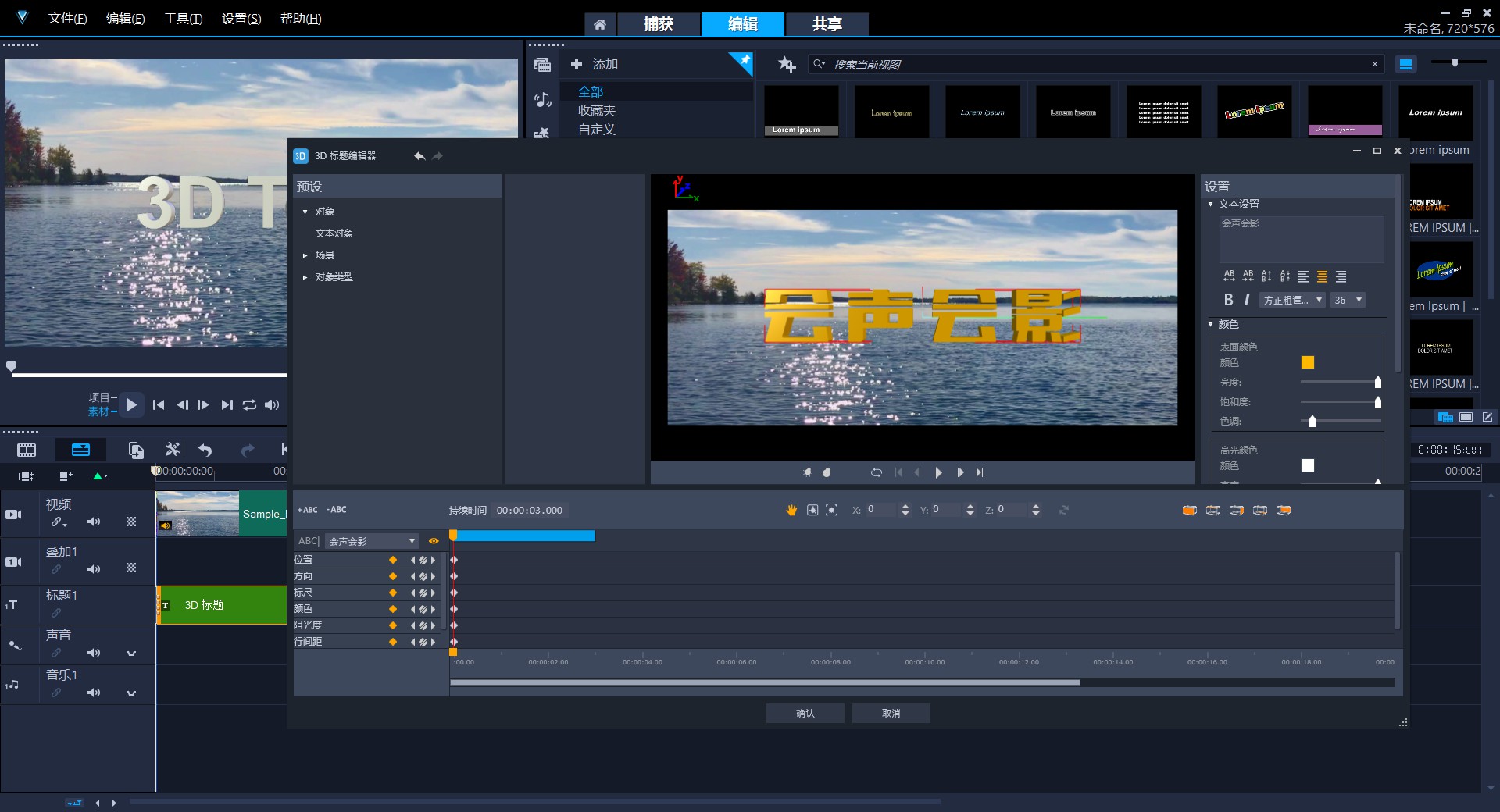Screen dimensions: 1500x812
Task: Select the hand move tool in 3D editor
Action: pos(791,510)
